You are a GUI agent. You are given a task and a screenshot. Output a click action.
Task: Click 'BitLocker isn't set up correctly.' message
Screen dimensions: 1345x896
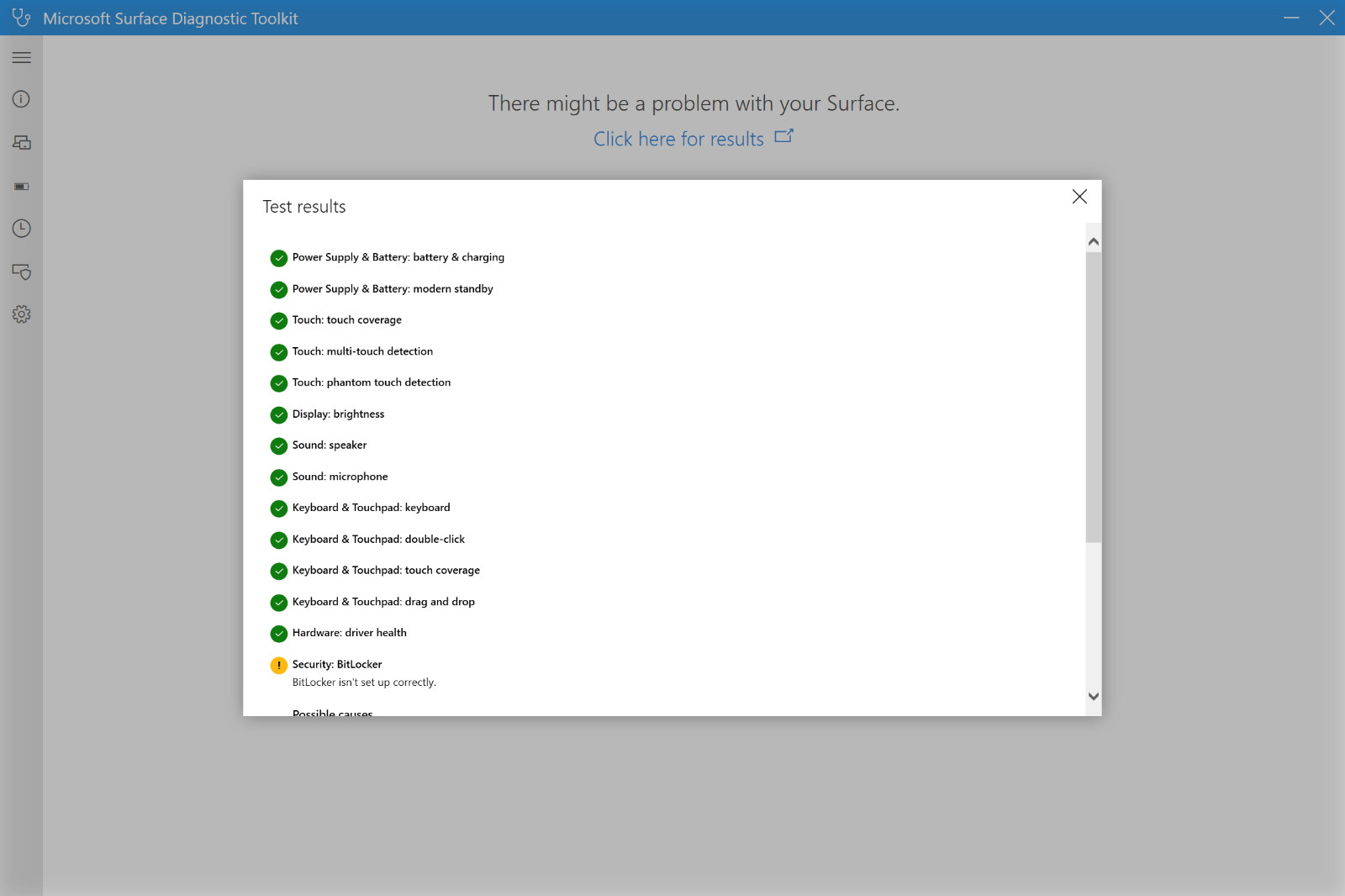pyautogui.click(x=364, y=683)
